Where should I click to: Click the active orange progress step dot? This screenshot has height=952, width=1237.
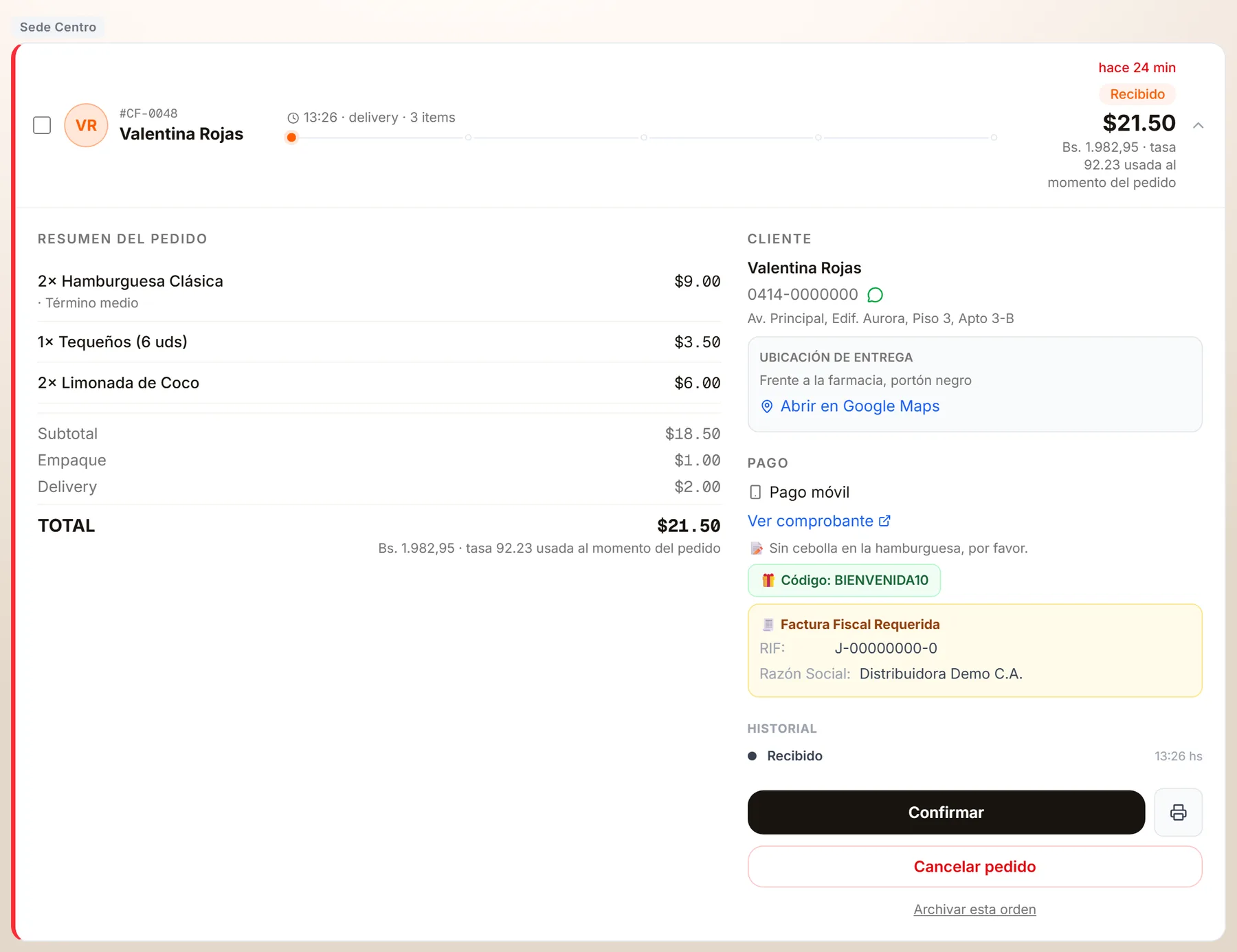click(291, 137)
